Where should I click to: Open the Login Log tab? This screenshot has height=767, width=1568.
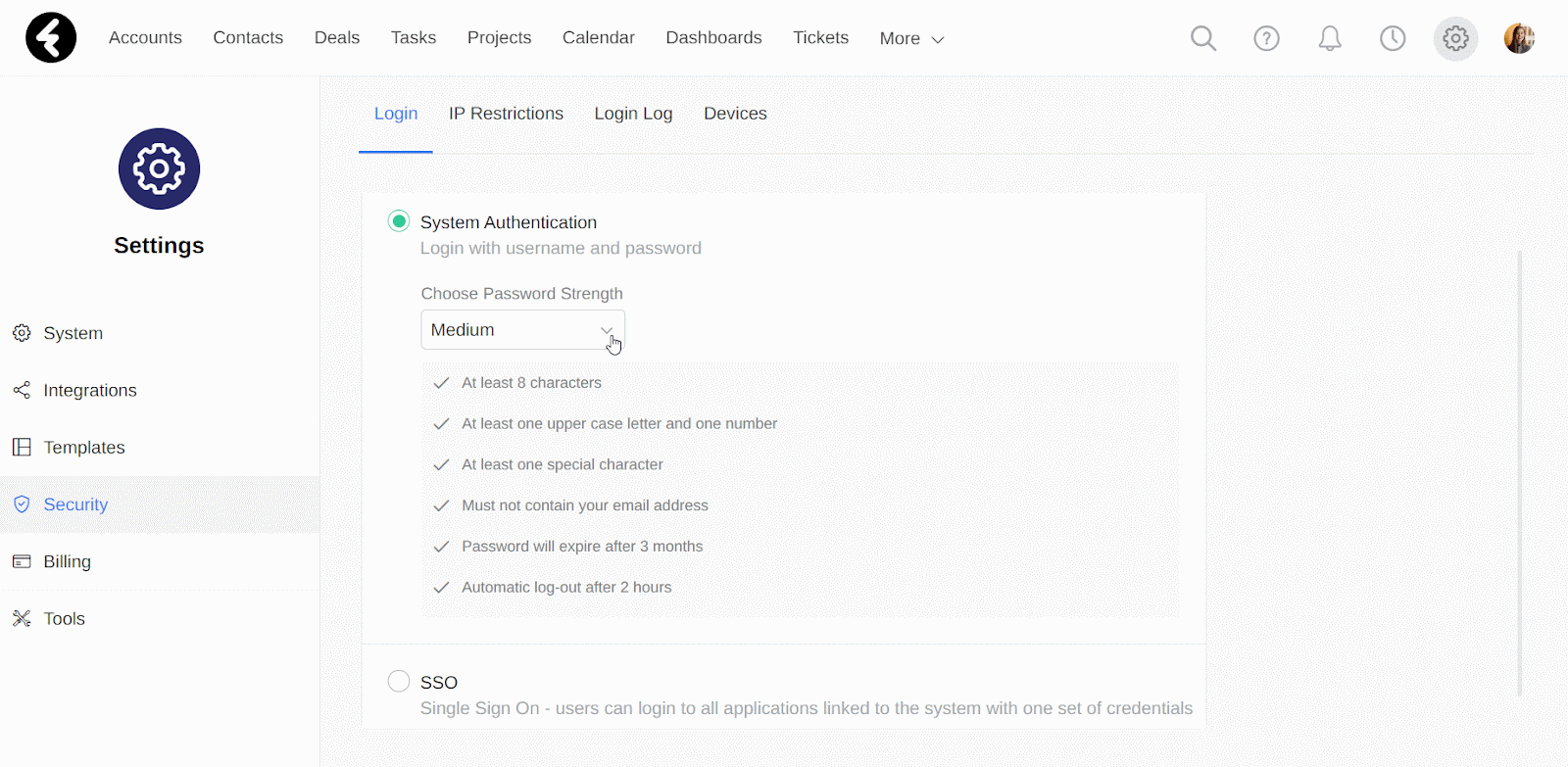click(633, 114)
